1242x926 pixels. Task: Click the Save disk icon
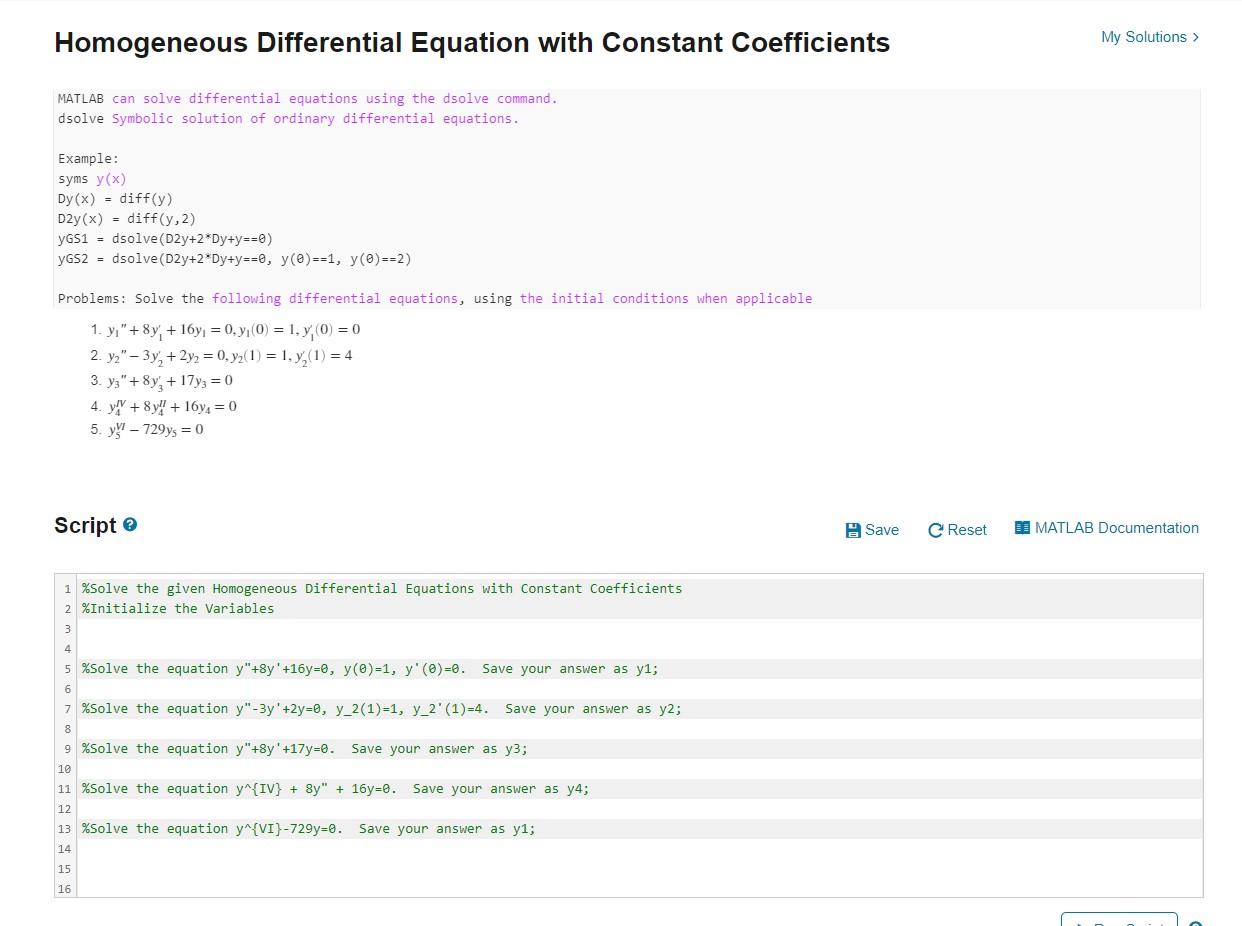coord(853,529)
